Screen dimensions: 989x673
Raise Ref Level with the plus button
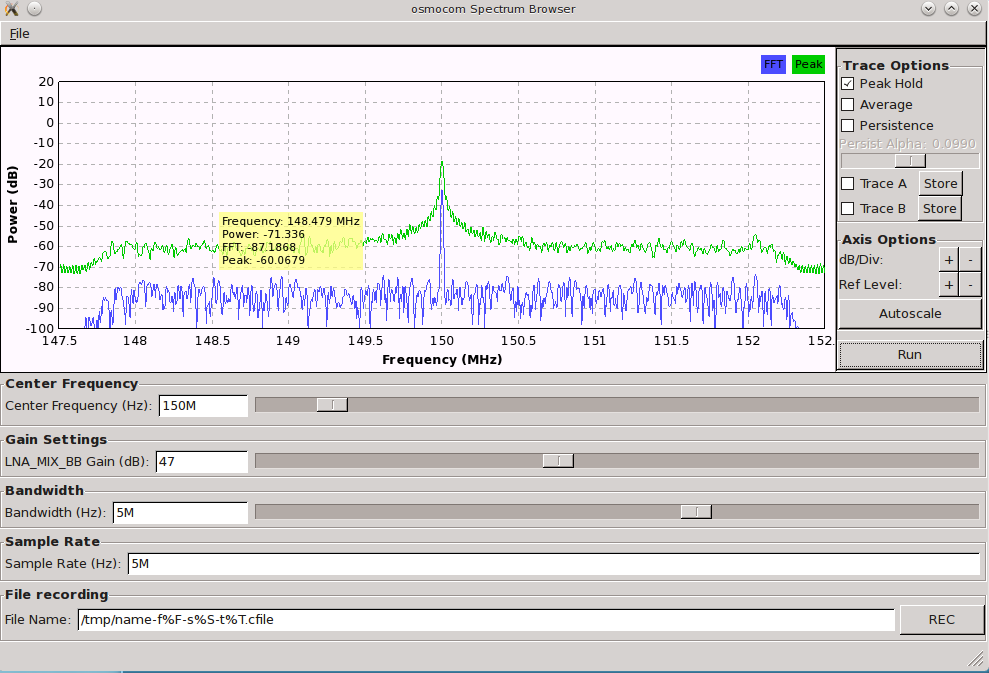click(949, 285)
